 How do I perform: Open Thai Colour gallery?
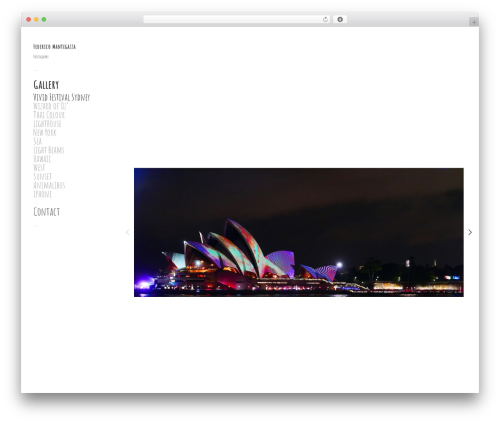49,115
